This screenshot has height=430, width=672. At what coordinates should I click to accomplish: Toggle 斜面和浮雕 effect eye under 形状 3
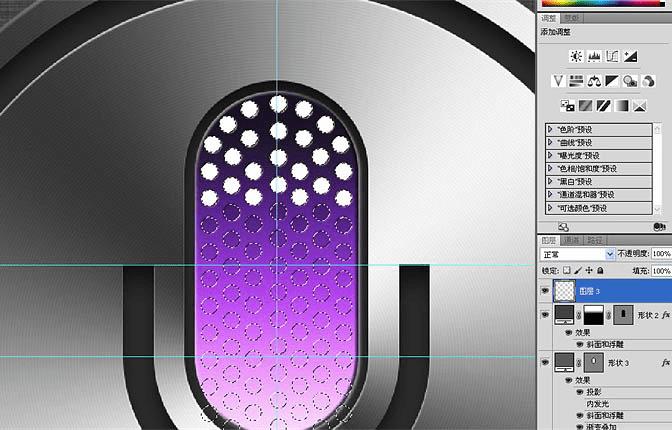click(579, 415)
